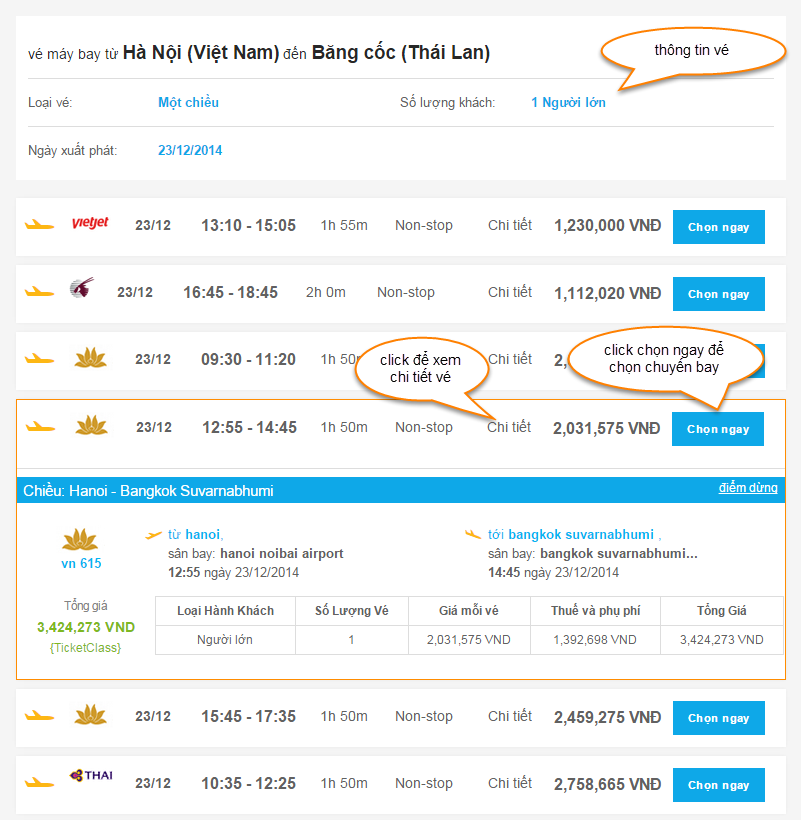Screen dimensions: 801x820
Task: Click the 'Băng cốc (Thái Lan)' title text
Action: click(x=400, y=52)
